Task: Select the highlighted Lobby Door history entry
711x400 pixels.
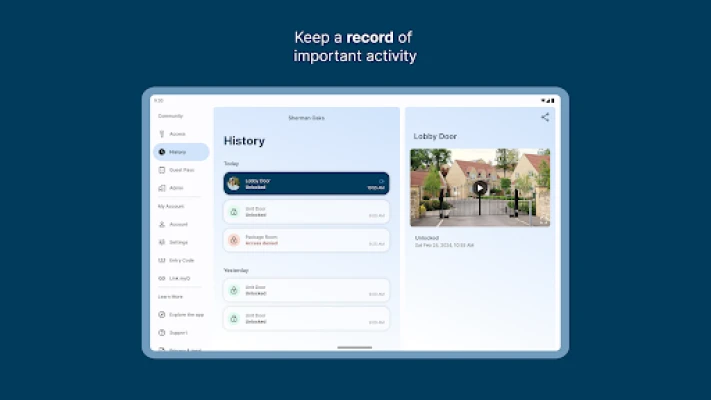Action: pos(305,183)
